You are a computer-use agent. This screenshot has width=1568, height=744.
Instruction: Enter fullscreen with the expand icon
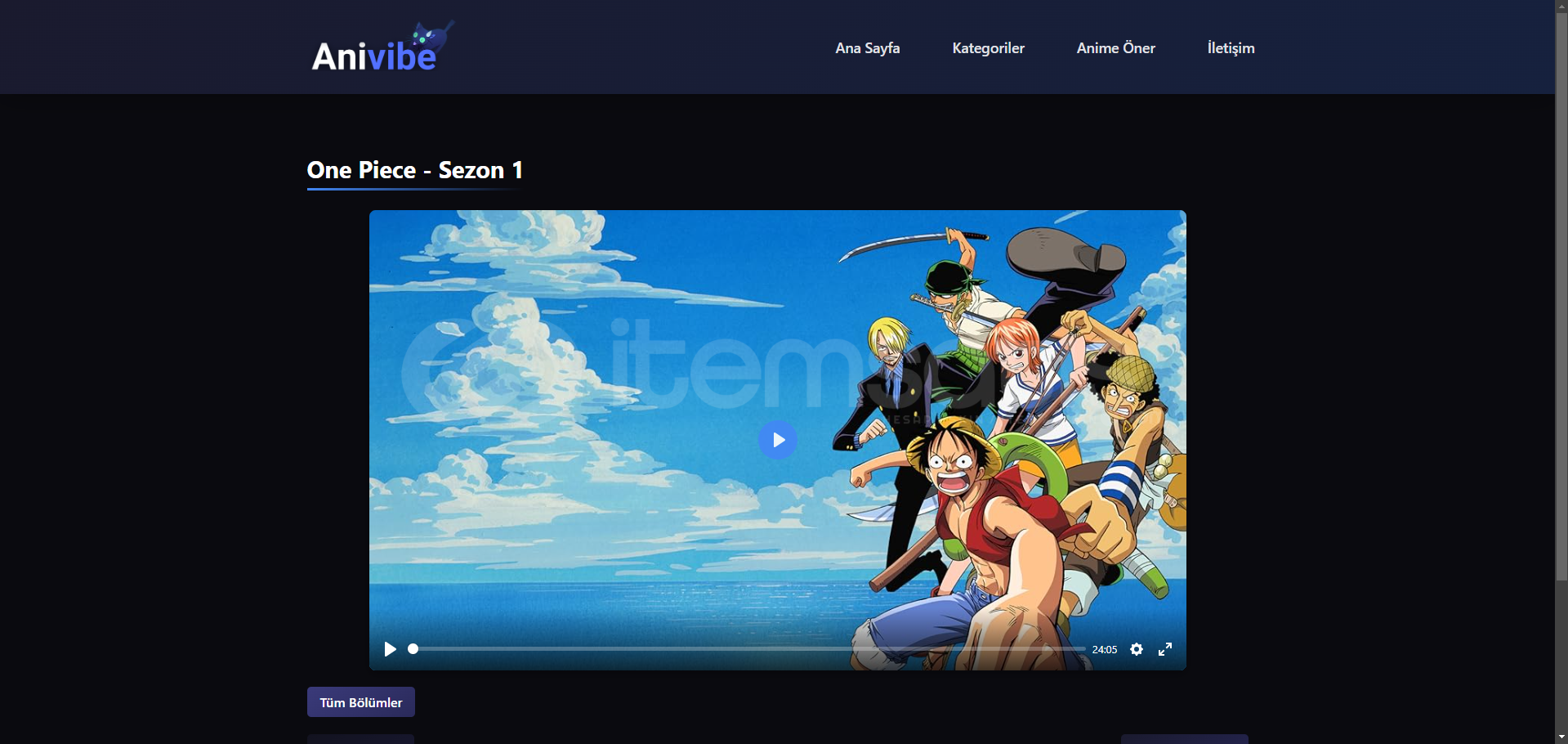click(x=1165, y=649)
